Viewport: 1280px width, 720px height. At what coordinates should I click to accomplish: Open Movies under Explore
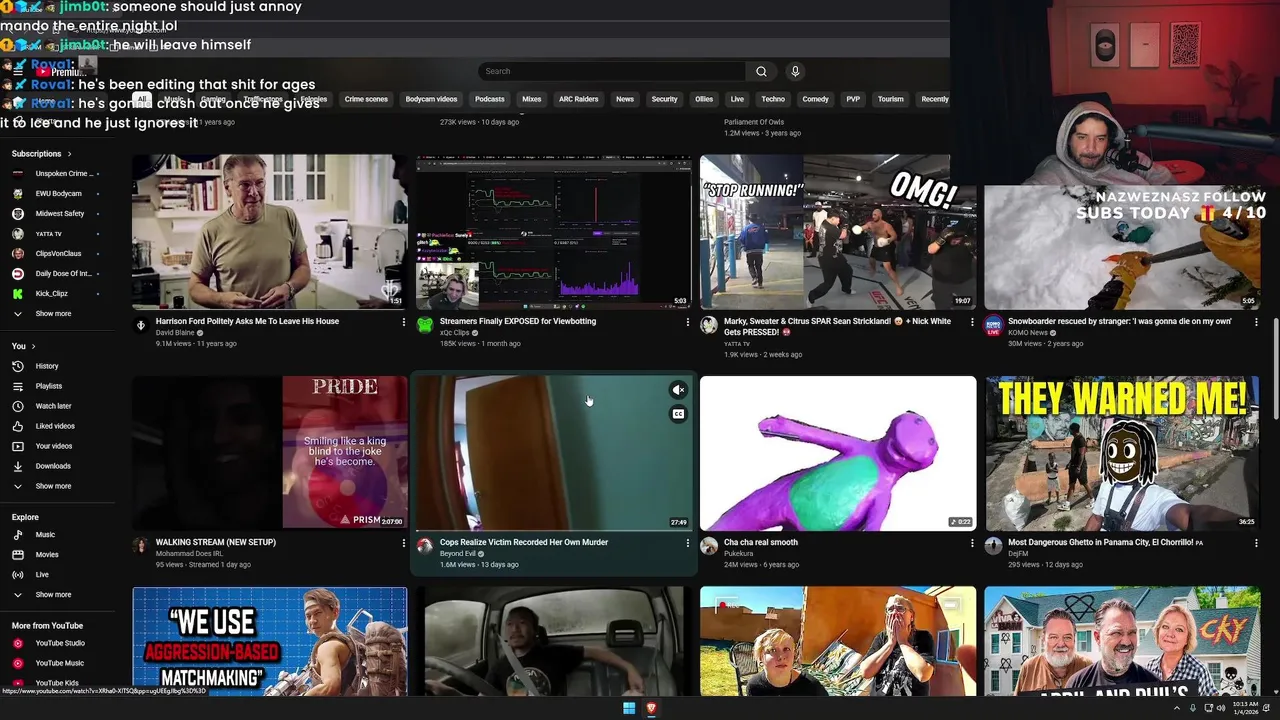[x=47, y=555]
